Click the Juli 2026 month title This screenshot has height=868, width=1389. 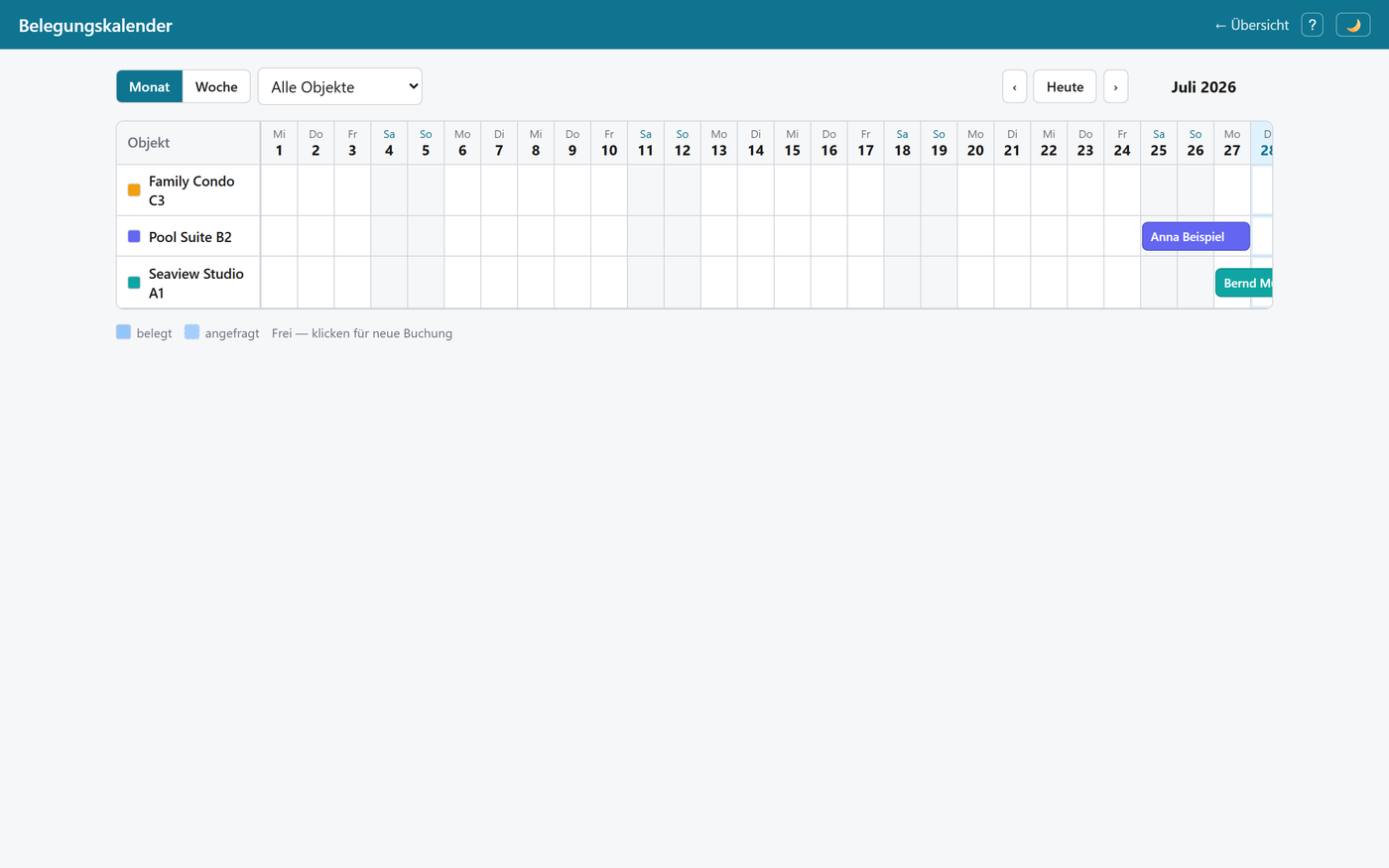click(x=1203, y=86)
